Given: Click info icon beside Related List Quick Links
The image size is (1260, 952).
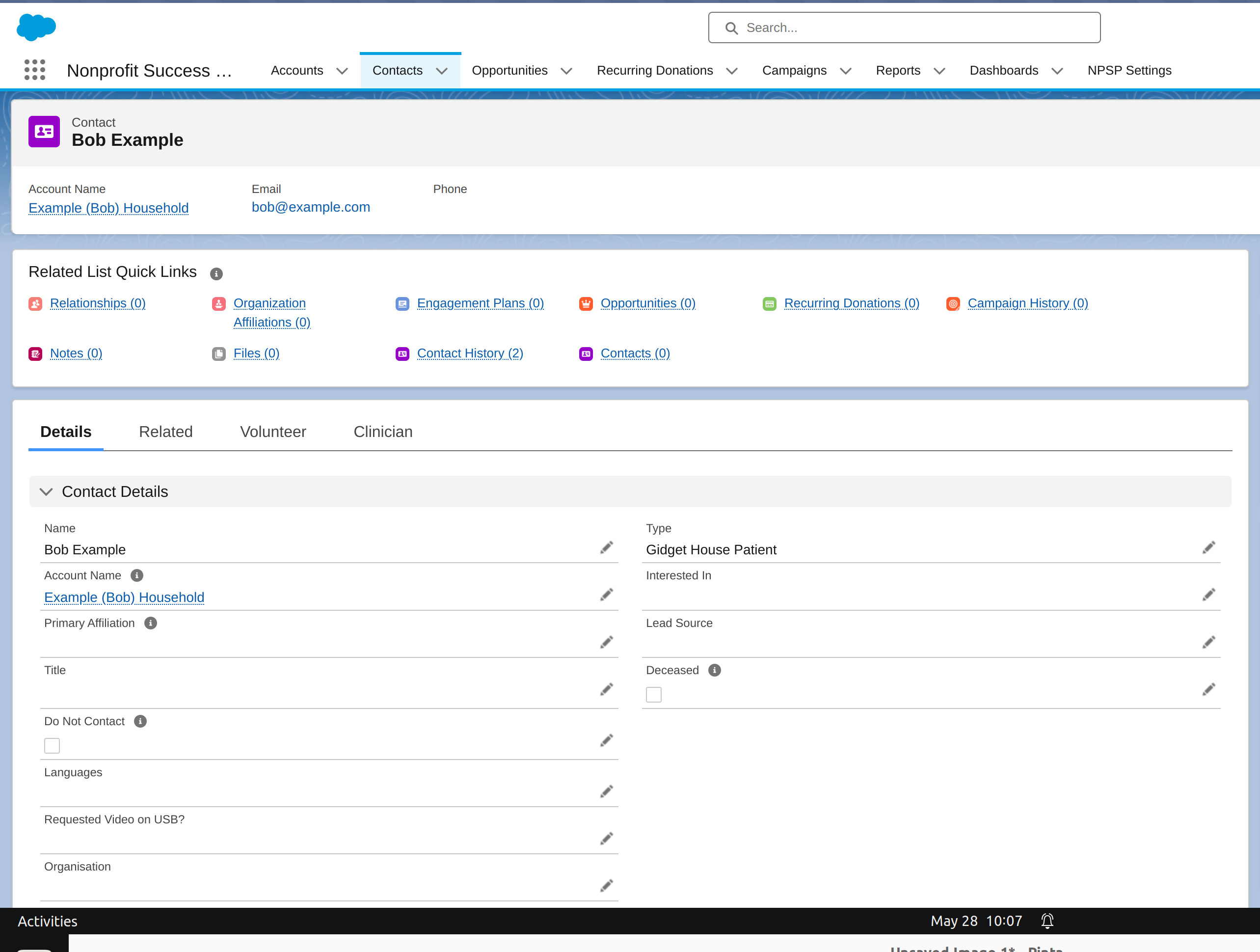Looking at the screenshot, I should pos(216,273).
